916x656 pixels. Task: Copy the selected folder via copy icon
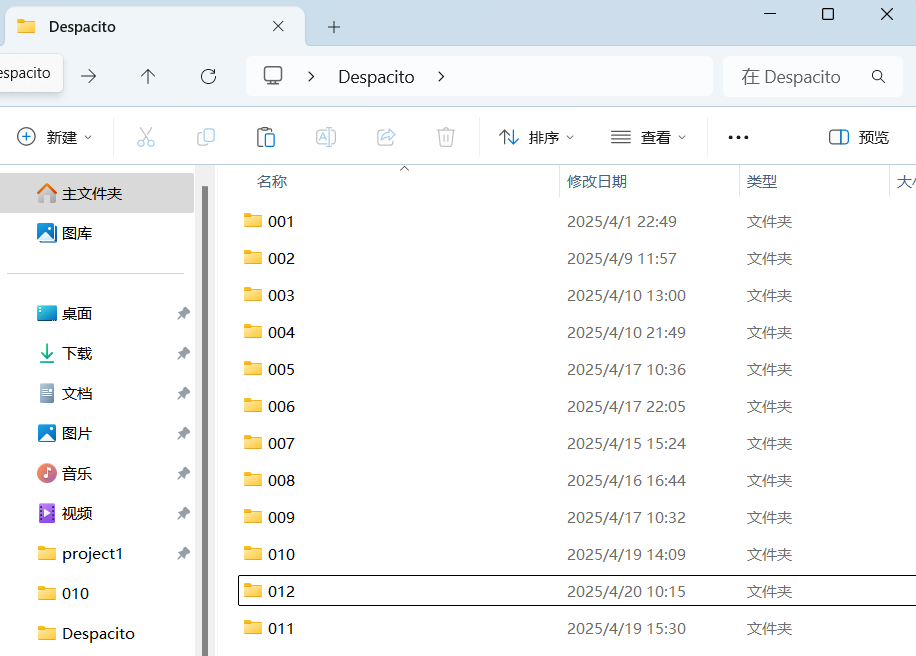tap(206, 137)
